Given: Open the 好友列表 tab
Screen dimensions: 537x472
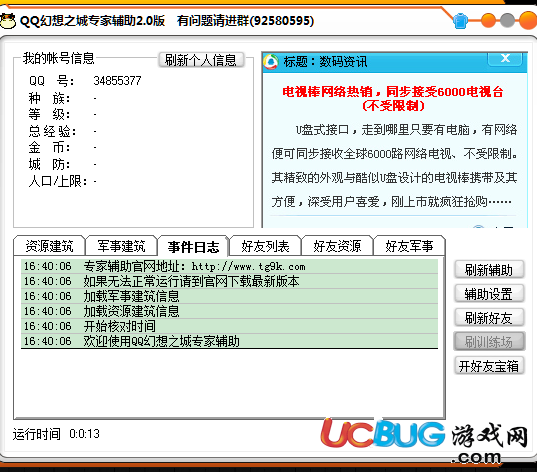Looking at the screenshot, I should pos(265,246).
